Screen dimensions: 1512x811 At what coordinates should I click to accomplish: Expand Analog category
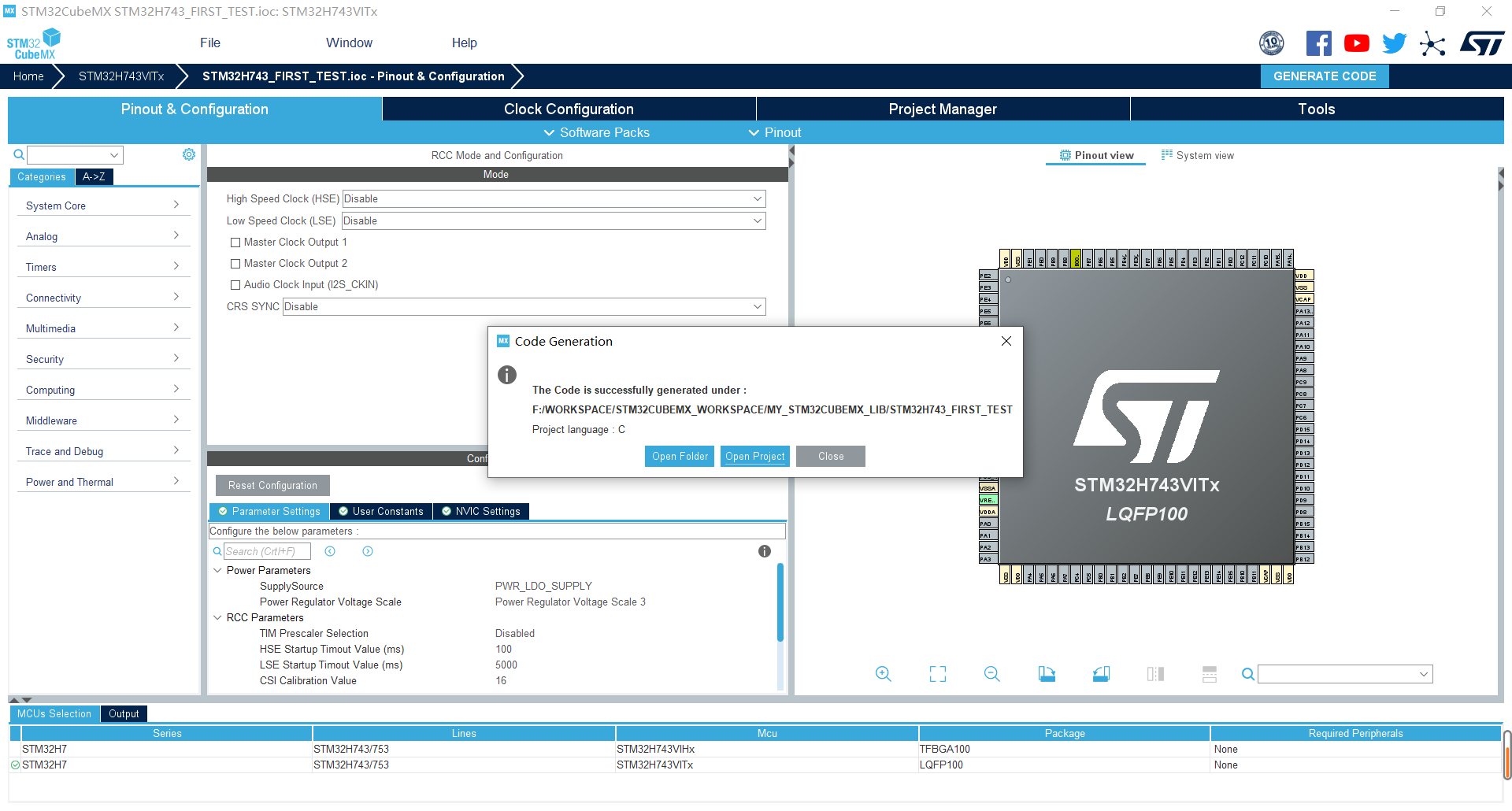pyautogui.click(x=103, y=236)
